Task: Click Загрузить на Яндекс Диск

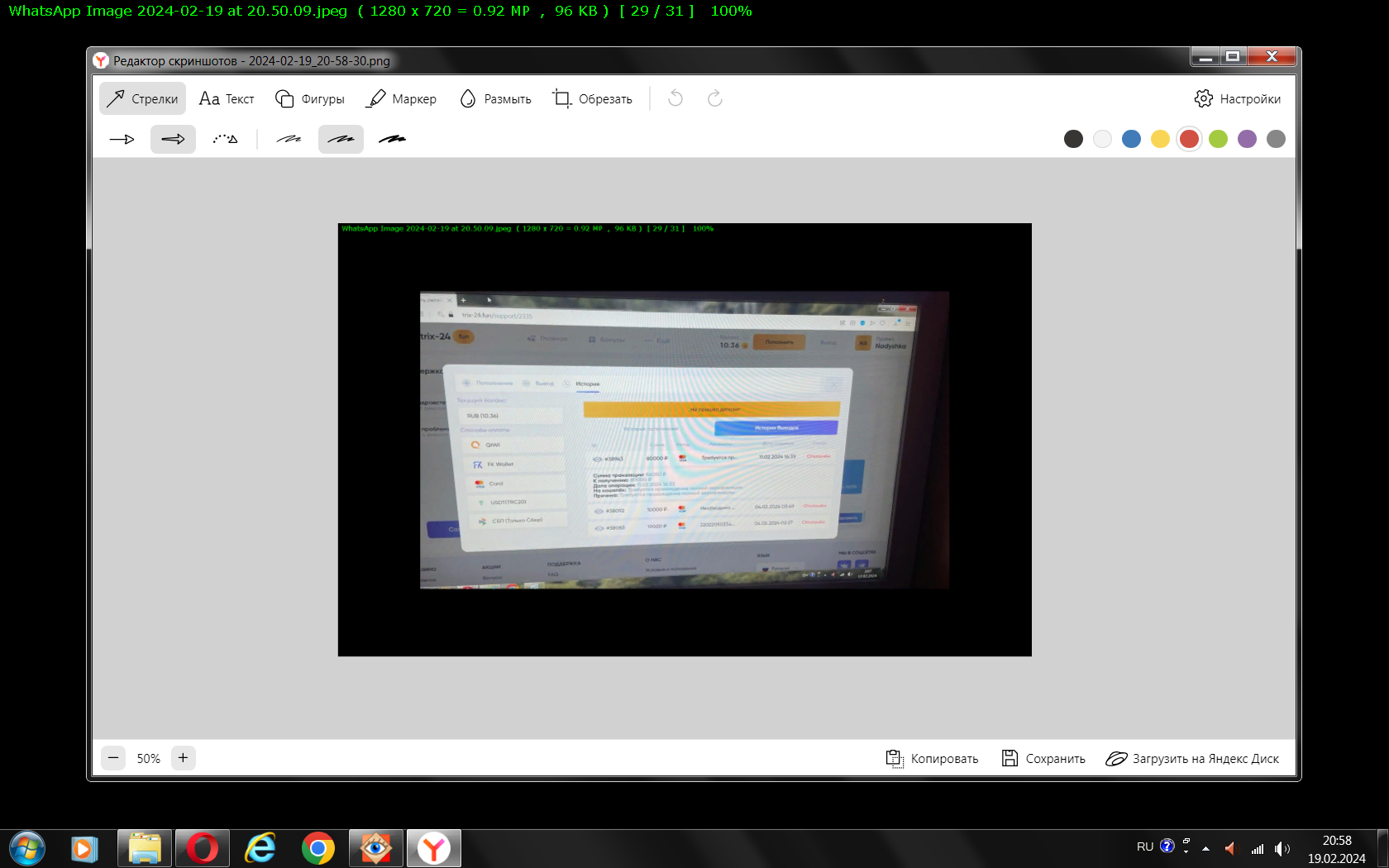Action: (x=1192, y=758)
